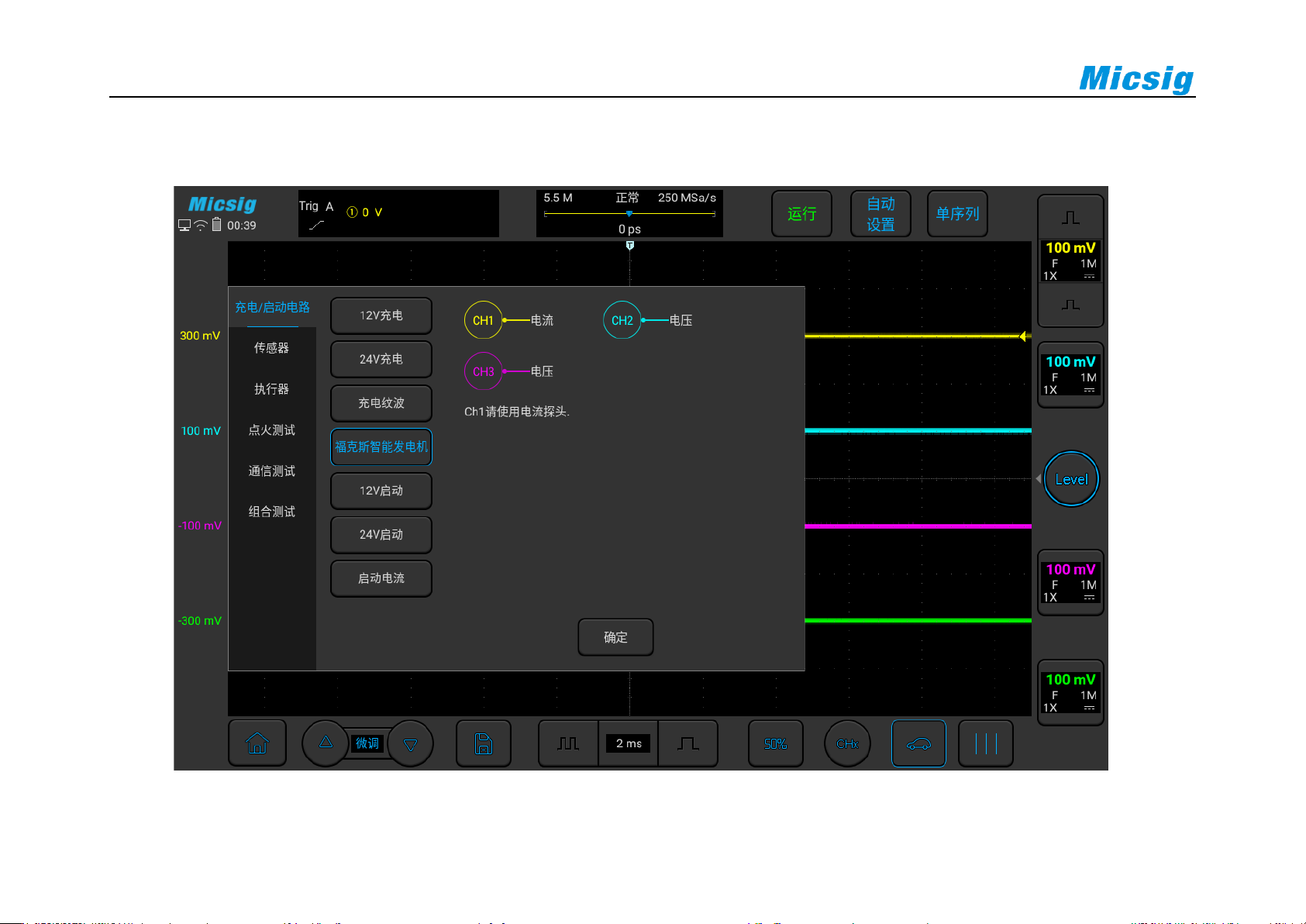The width and height of the screenshot is (1306, 924).
Task: Open the 点火测试 ignition test category
Action: [272, 430]
